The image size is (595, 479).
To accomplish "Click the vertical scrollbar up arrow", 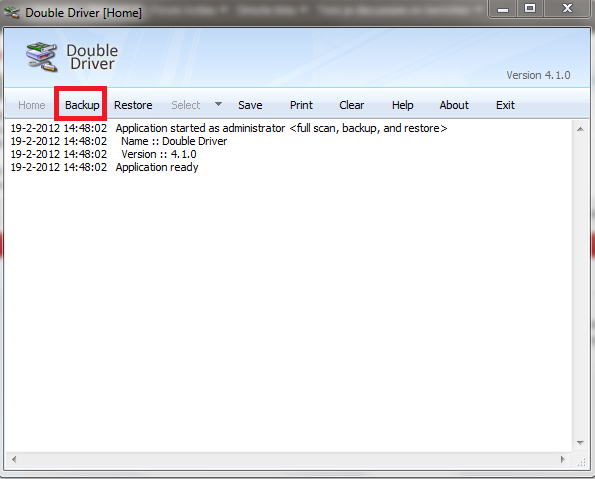I will 580,129.
